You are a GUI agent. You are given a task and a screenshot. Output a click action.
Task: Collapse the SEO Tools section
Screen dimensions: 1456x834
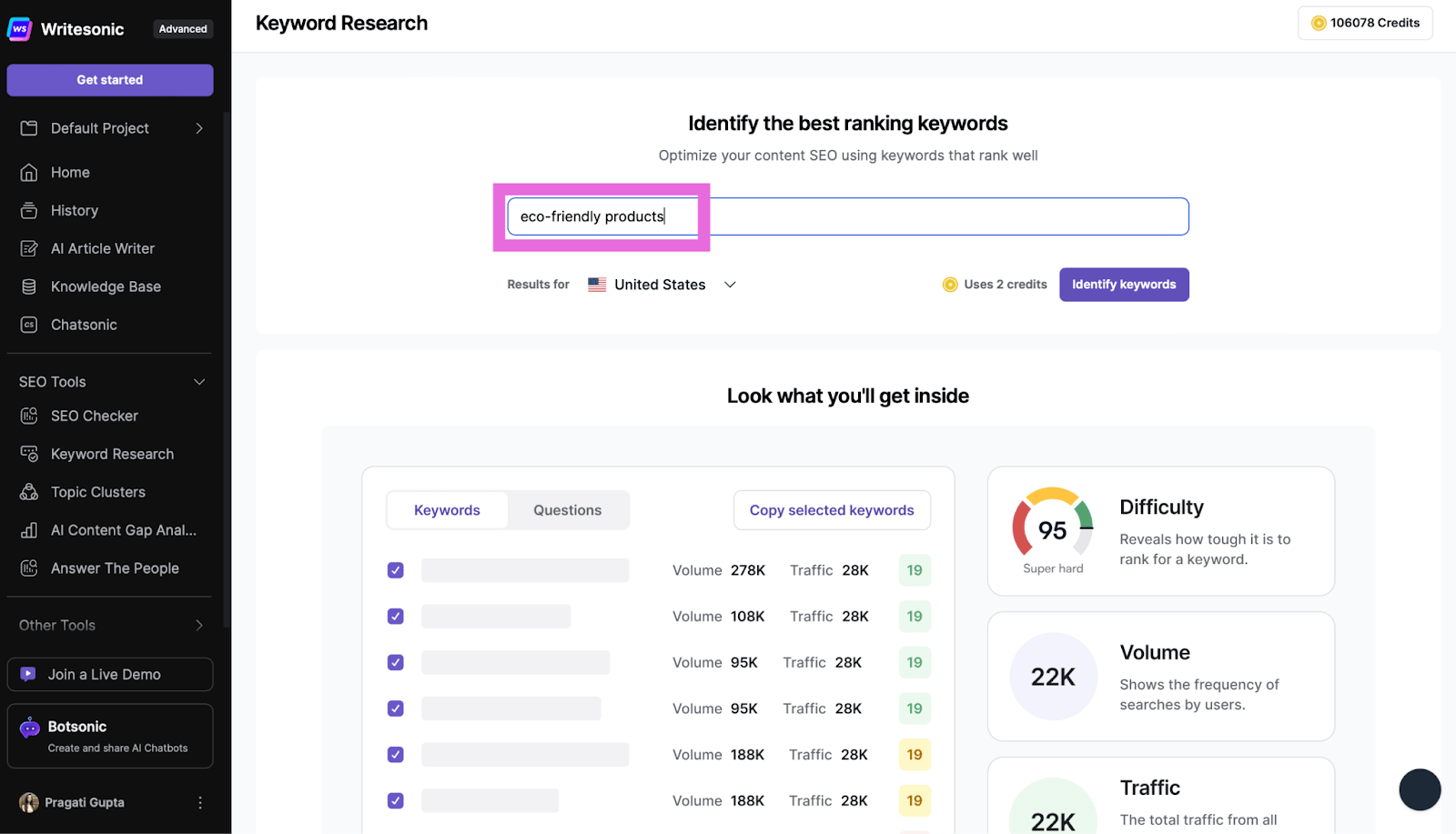pos(199,382)
